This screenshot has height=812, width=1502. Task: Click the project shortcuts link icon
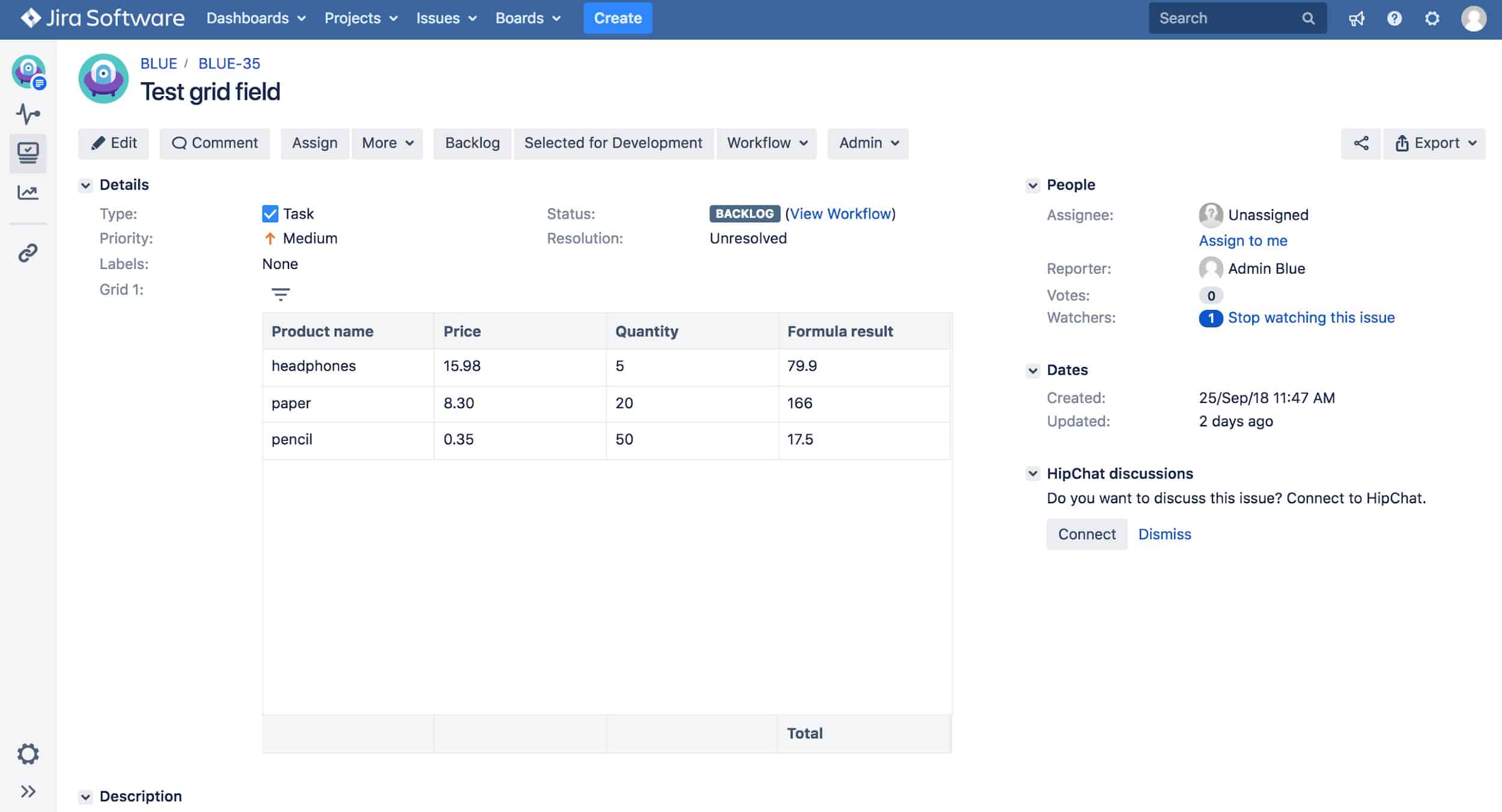[28, 253]
